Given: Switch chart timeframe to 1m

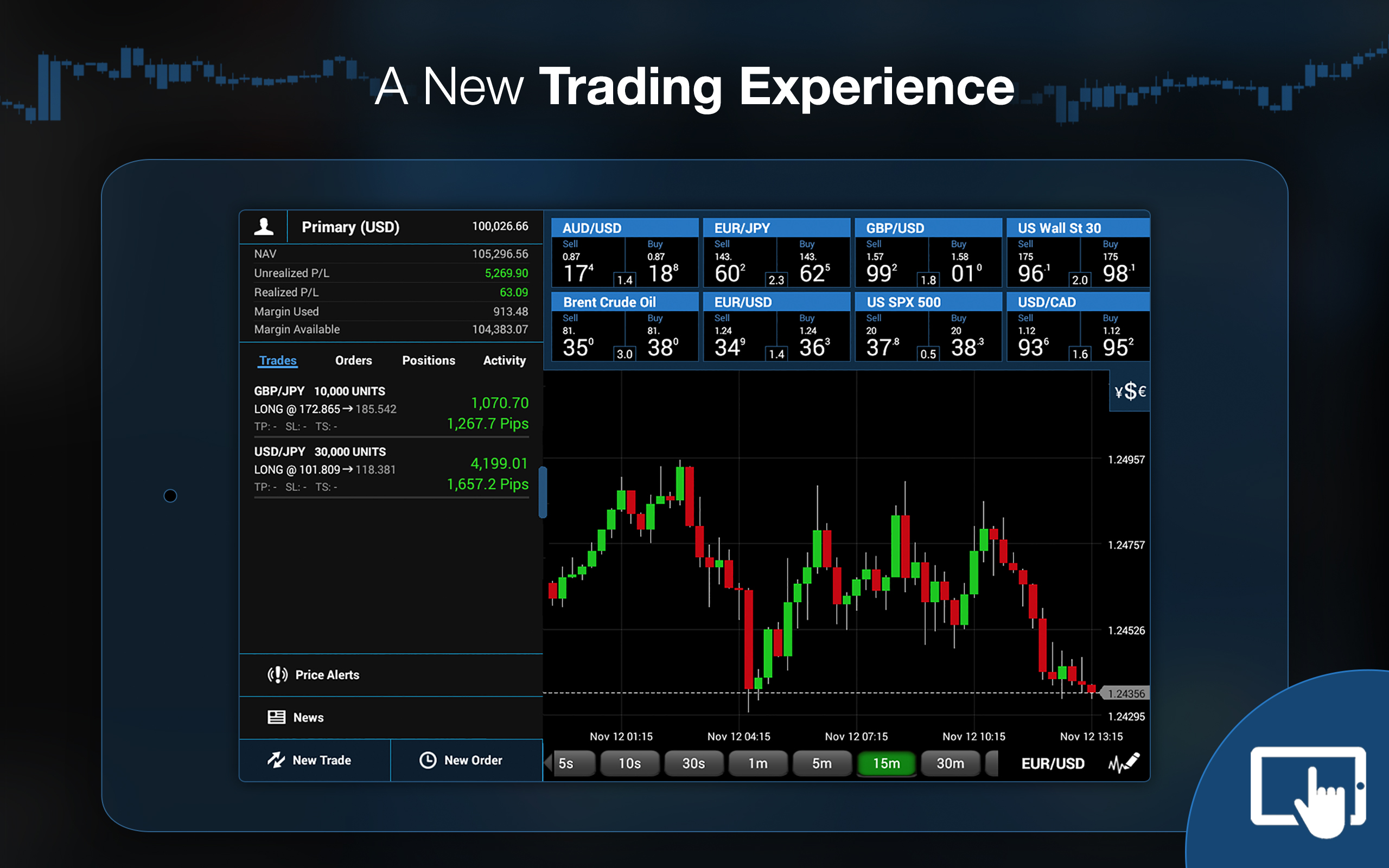Looking at the screenshot, I should click(758, 763).
